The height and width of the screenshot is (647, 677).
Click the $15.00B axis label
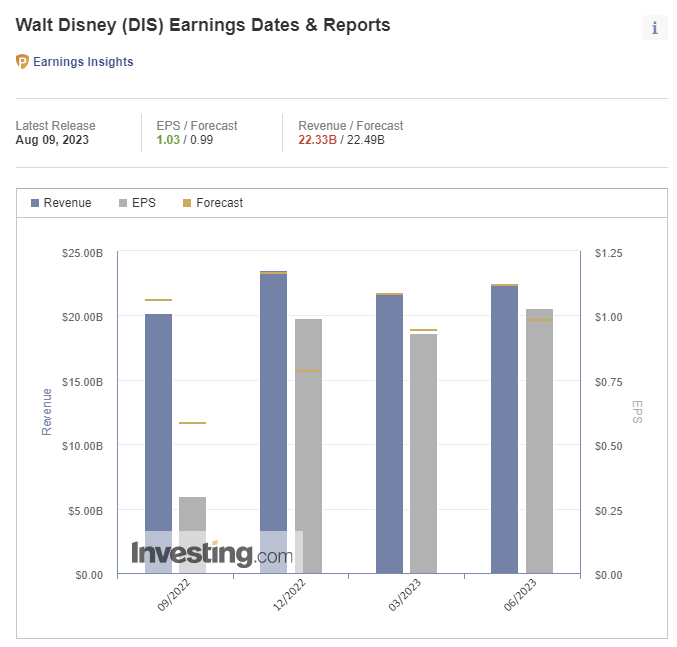(82, 382)
